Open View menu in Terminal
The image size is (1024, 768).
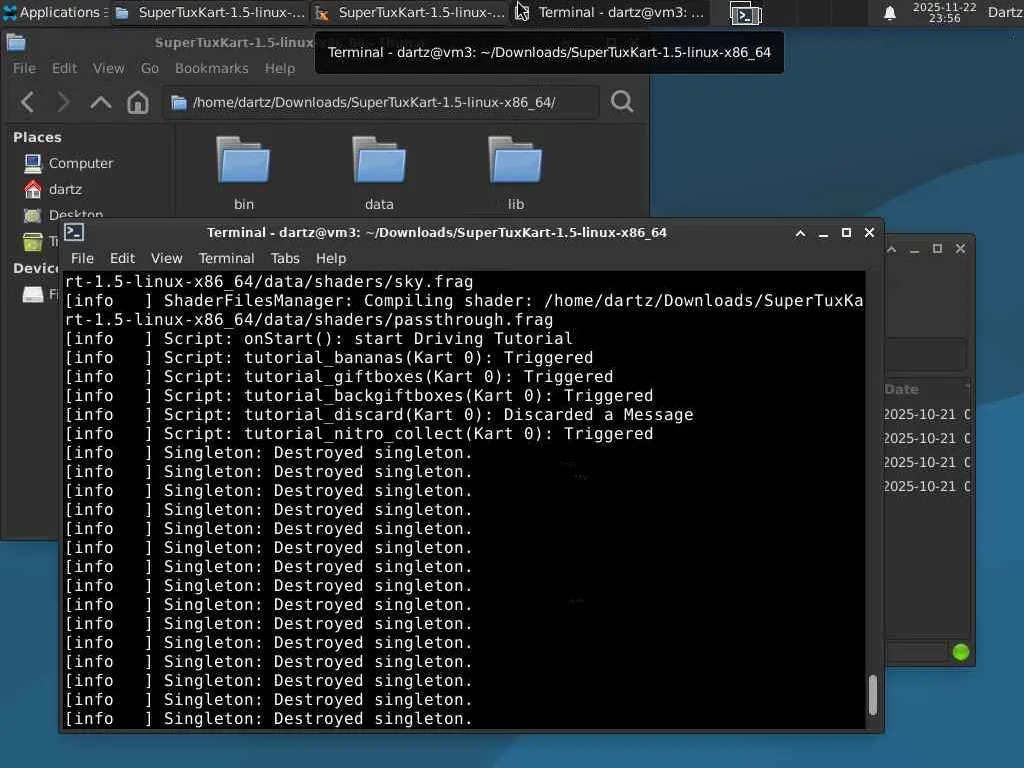[x=167, y=259]
